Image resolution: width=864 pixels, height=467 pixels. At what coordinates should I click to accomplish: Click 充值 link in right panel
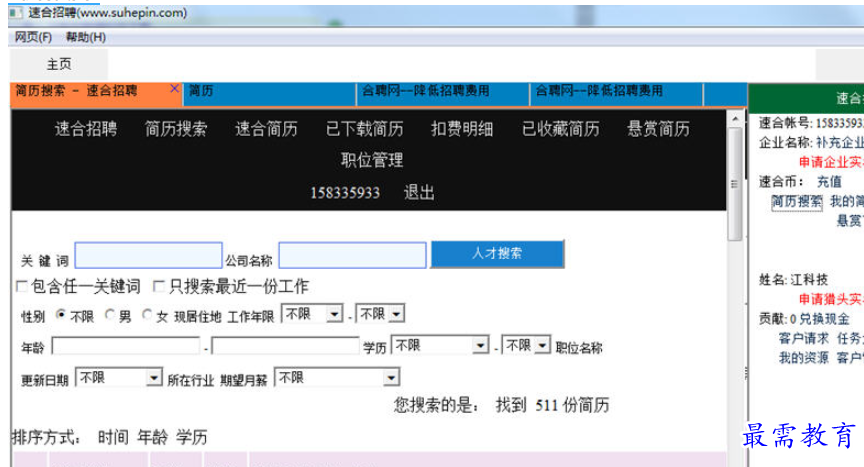point(829,182)
